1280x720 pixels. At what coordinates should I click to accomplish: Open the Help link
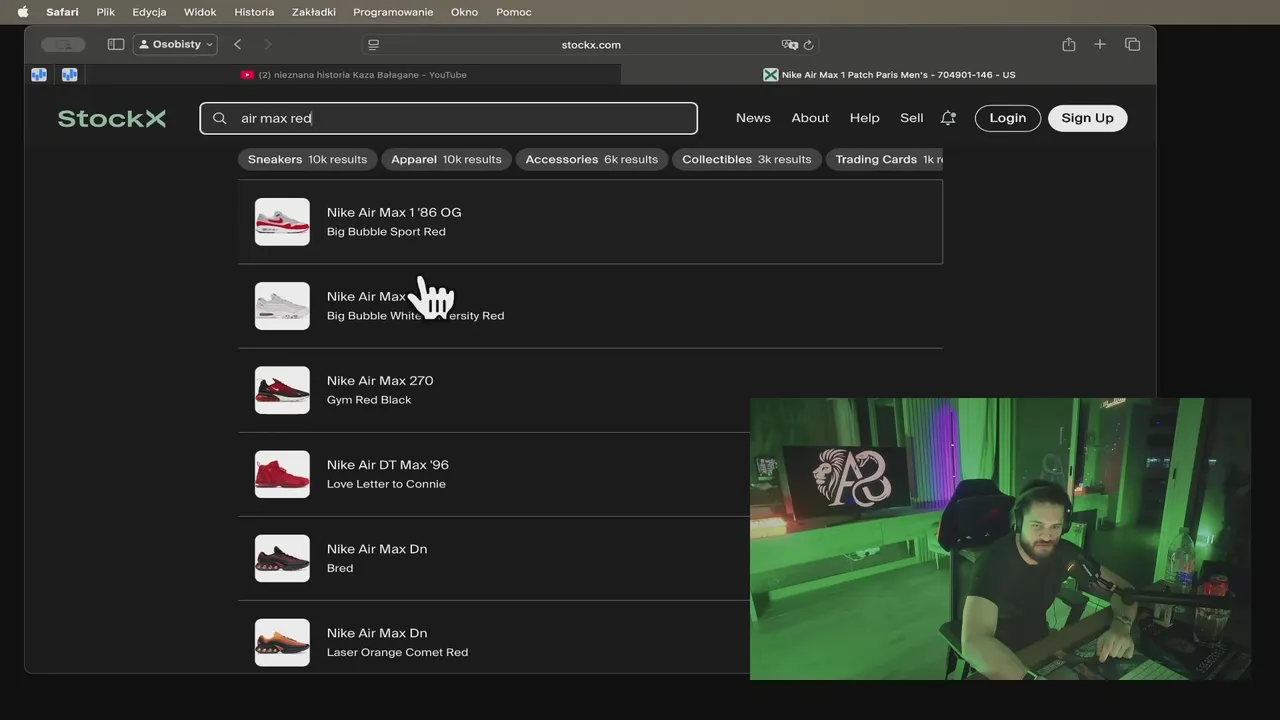(x=864, y=118)
